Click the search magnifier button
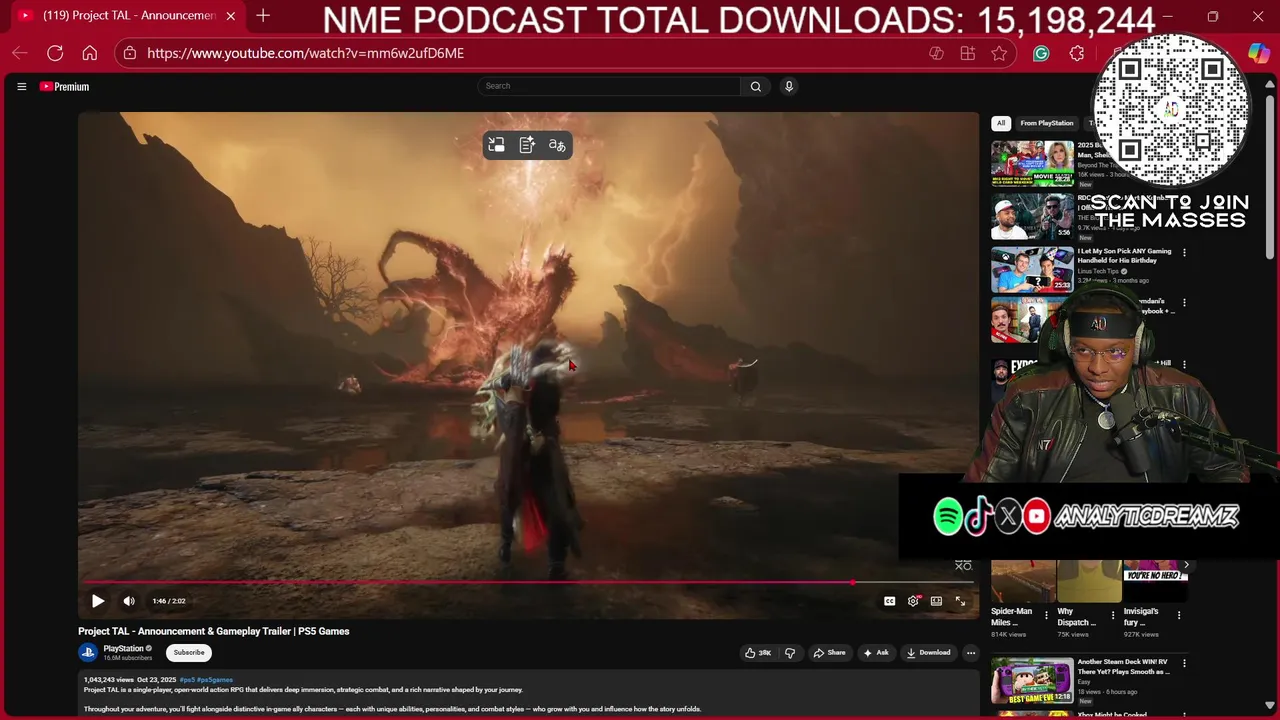1280x720 pixels. tap(756, 86)
